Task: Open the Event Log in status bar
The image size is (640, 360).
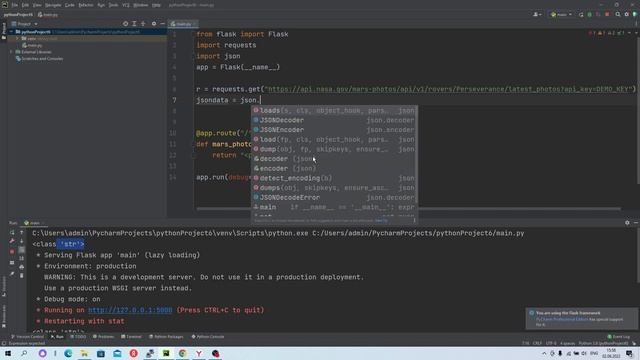Action: (x=619, y=337)
